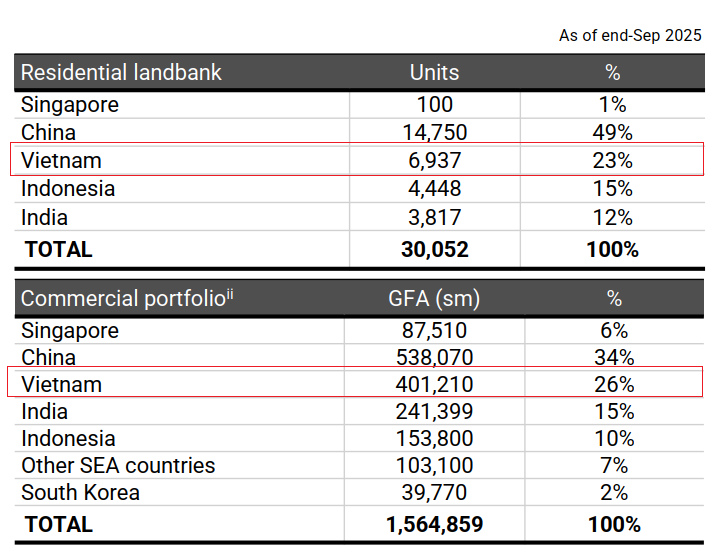
Task: Click the 49% cell for China
Action: (x=612, y=133)
